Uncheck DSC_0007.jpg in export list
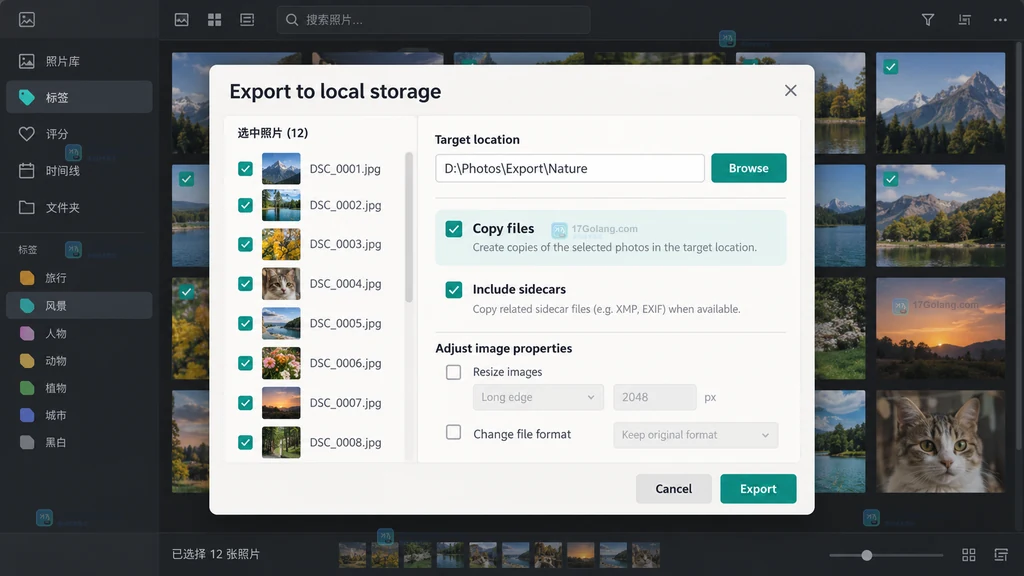This screenshot has height=576, width=1024. pos(246,403)
